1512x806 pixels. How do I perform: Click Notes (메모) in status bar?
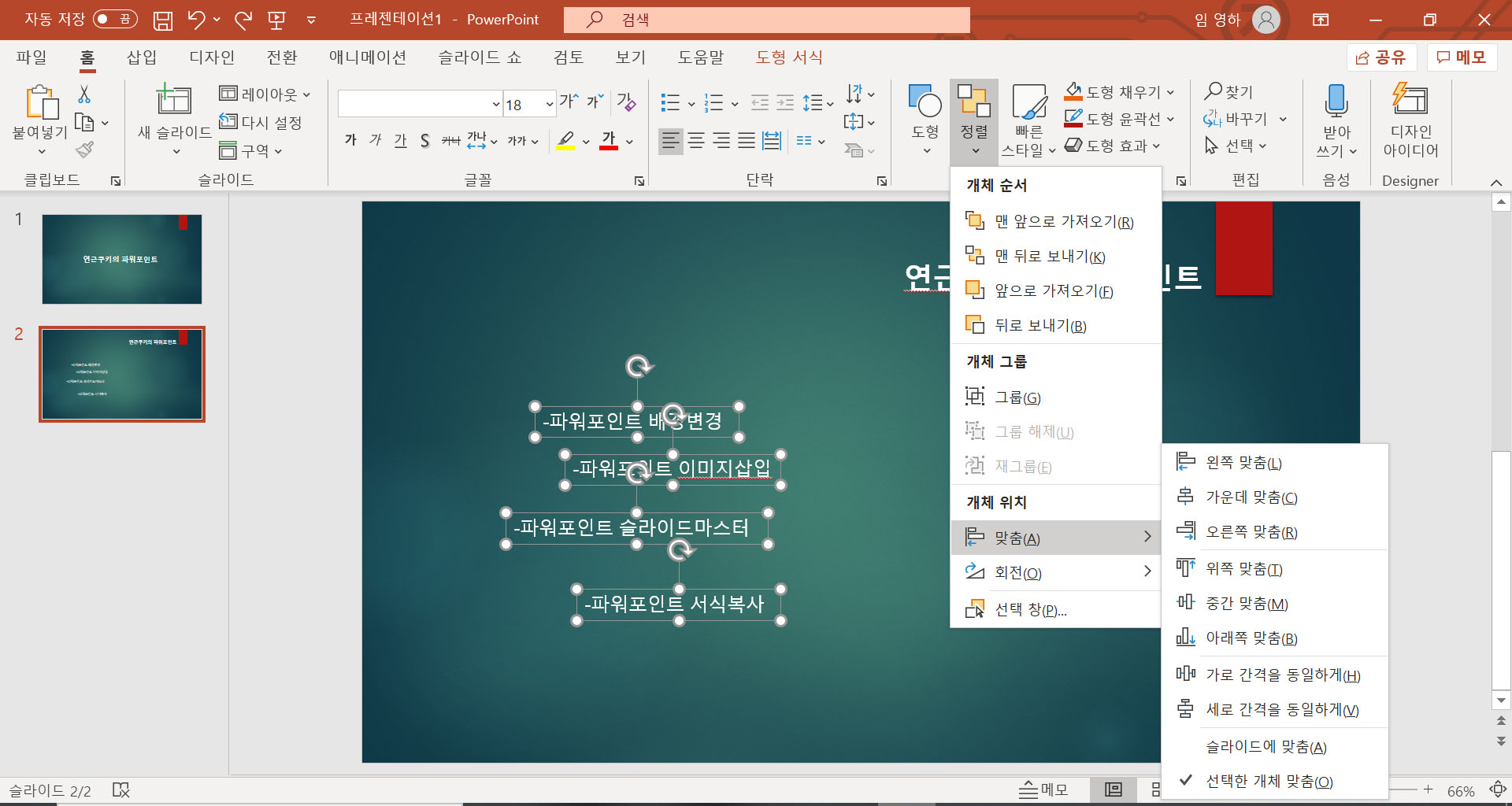1043,789
